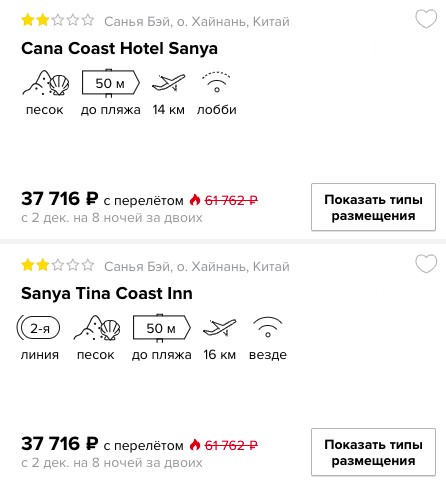The width and height of the screenshot is (446, 482).
Task: Click the star rating of Sanya Tina Coast
Action: [58, 265]
